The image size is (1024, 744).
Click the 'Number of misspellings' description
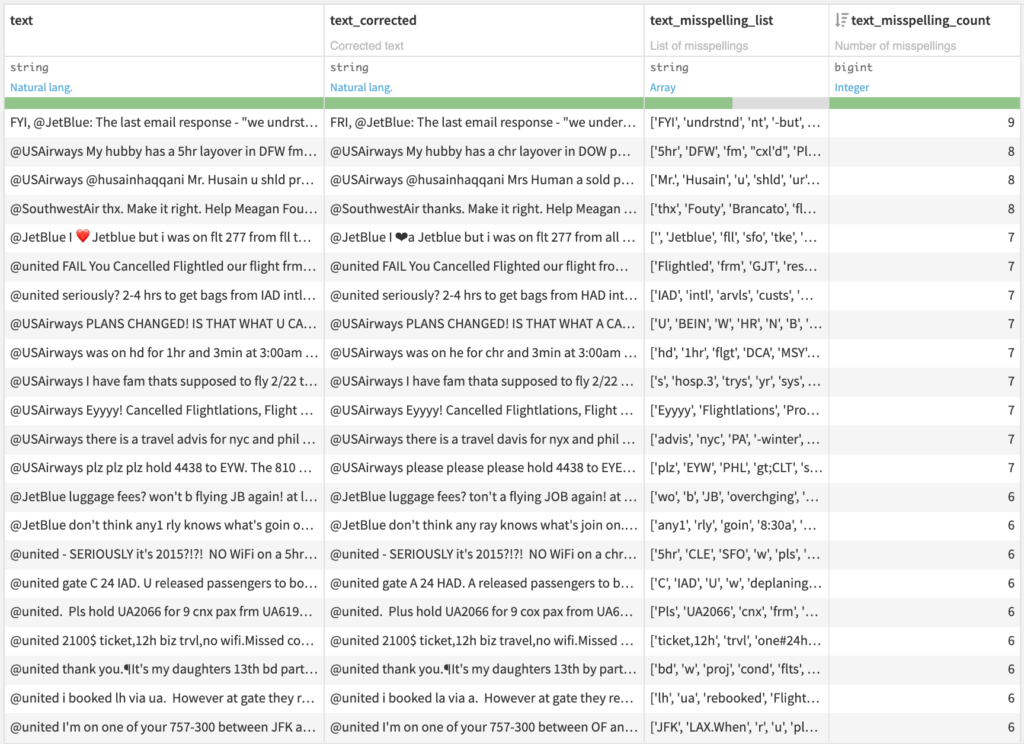coord(895,46)
